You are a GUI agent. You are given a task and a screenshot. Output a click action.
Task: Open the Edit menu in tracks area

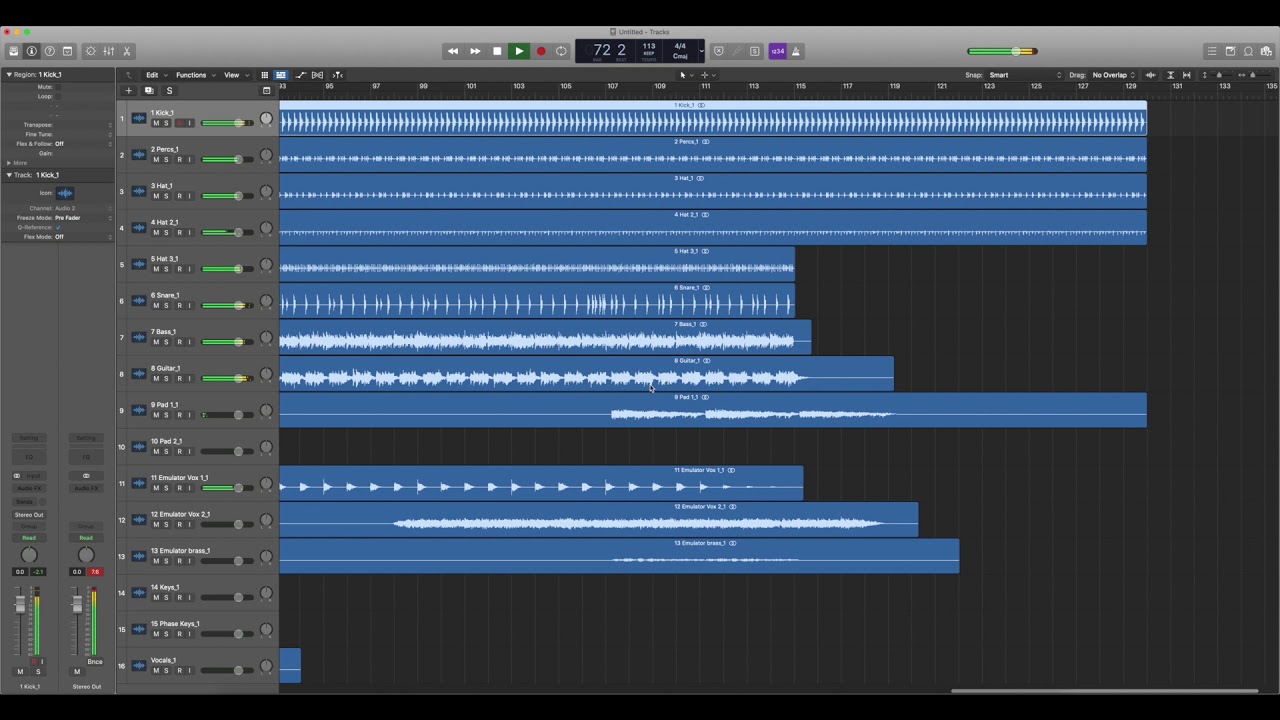(154, 75)
